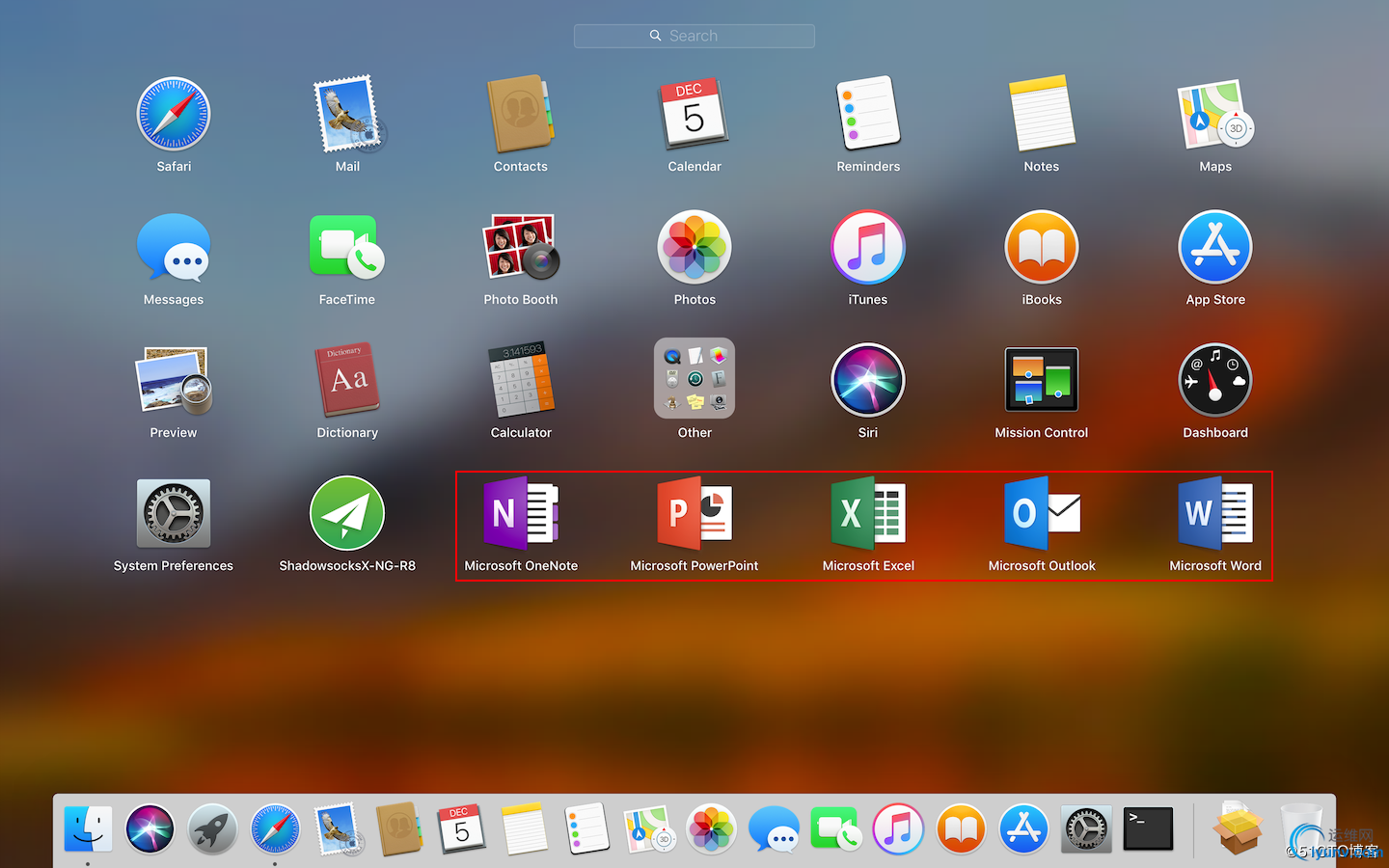
Task: Open iTunes from the Dock
Action: click(899, 829)
